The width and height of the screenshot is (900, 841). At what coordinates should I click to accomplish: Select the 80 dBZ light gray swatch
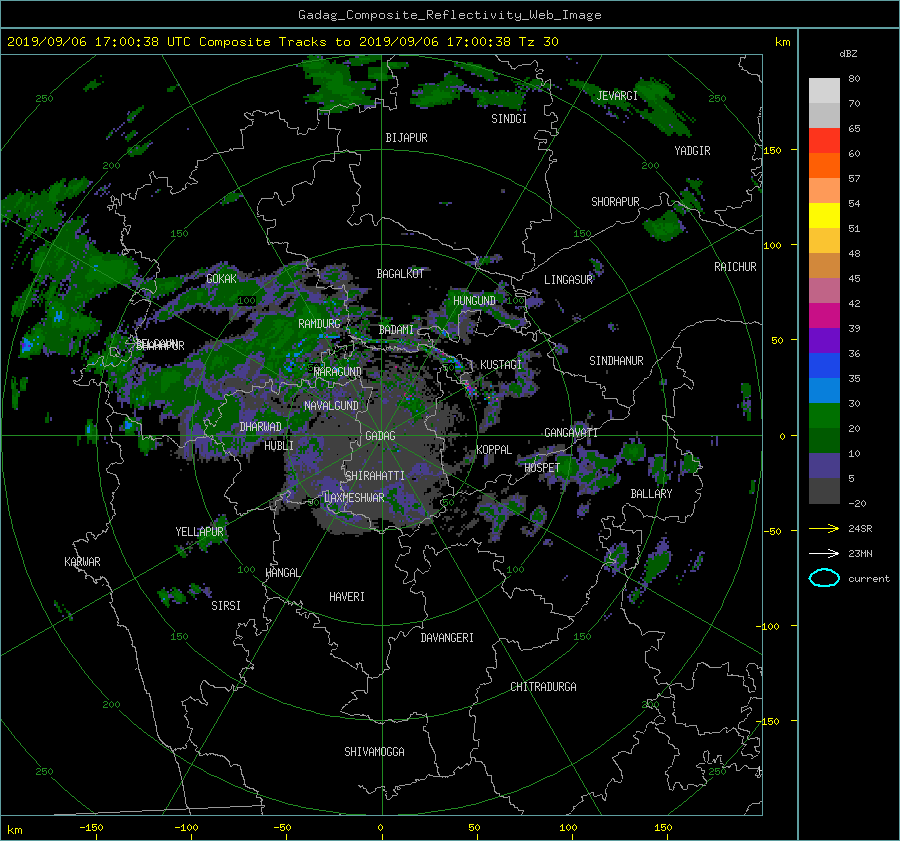(x=824, y=90)
